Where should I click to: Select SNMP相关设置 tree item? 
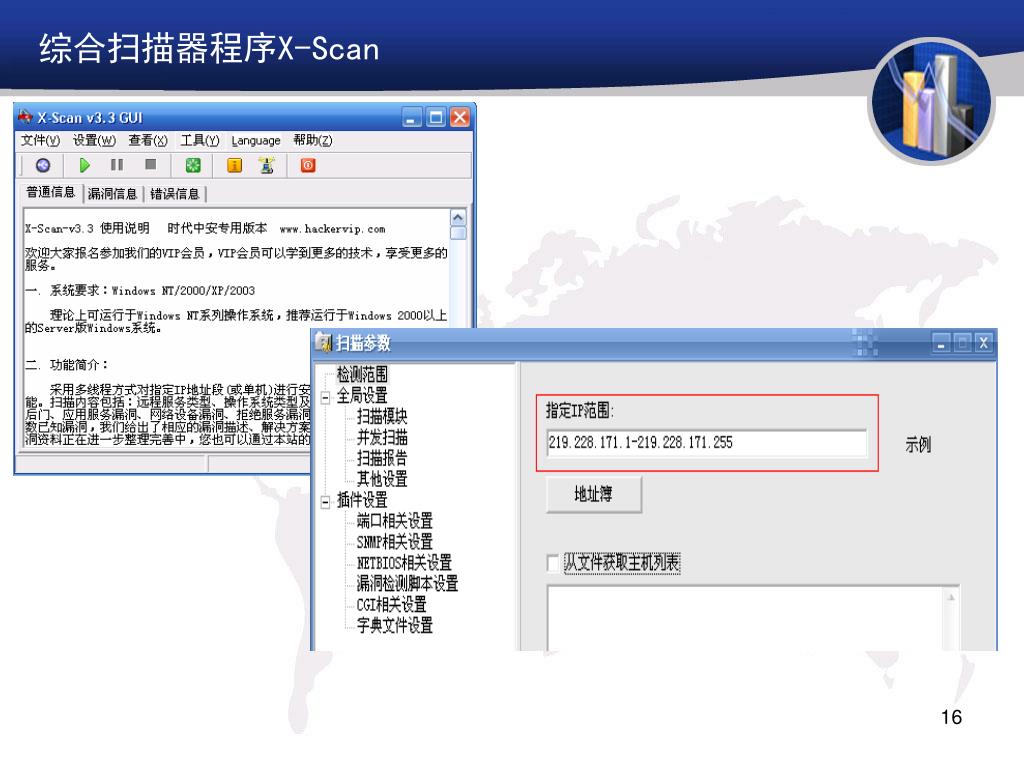(x=394, y=541)
